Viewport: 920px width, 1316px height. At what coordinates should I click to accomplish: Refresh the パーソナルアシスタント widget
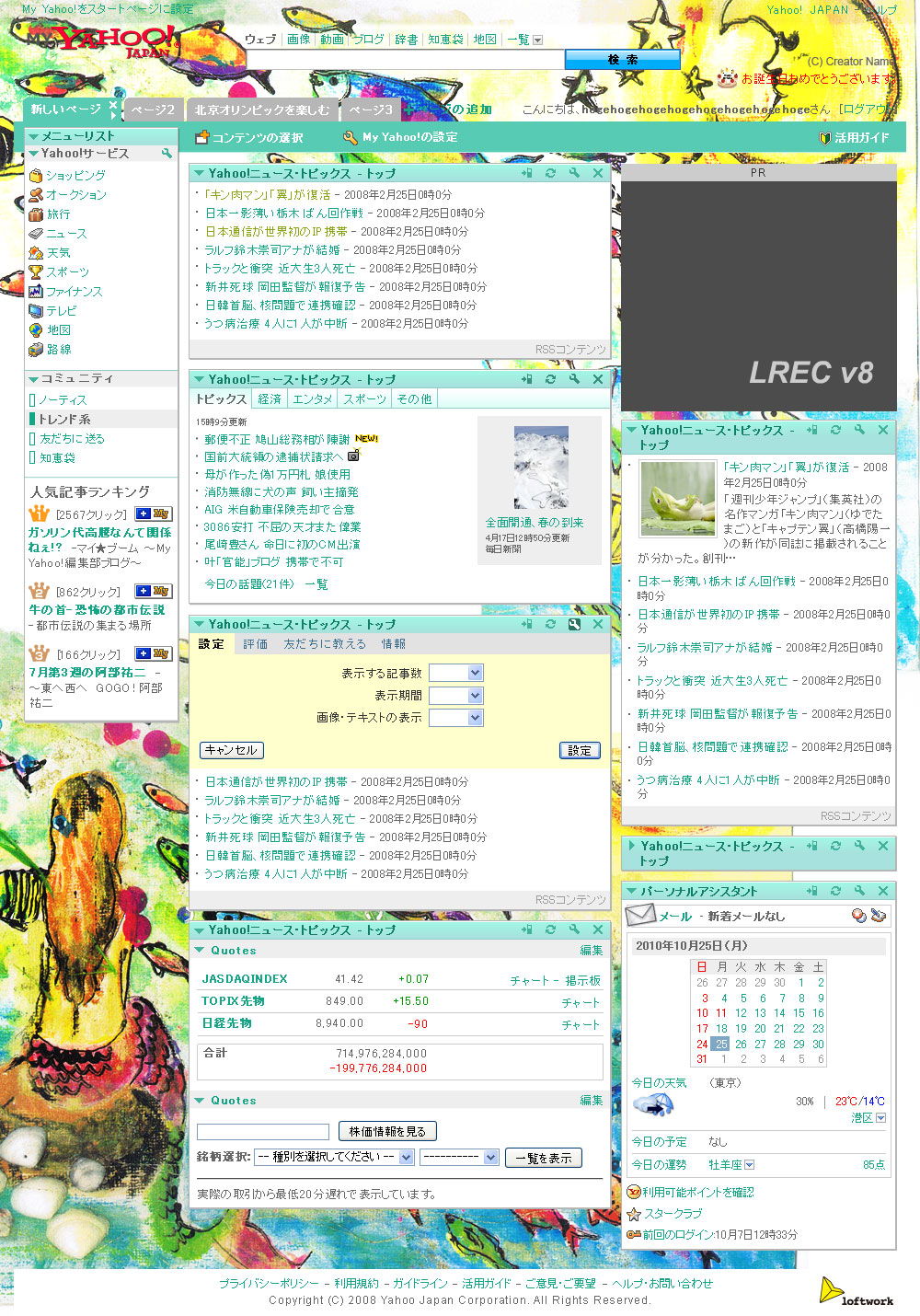tap(835, 891)
